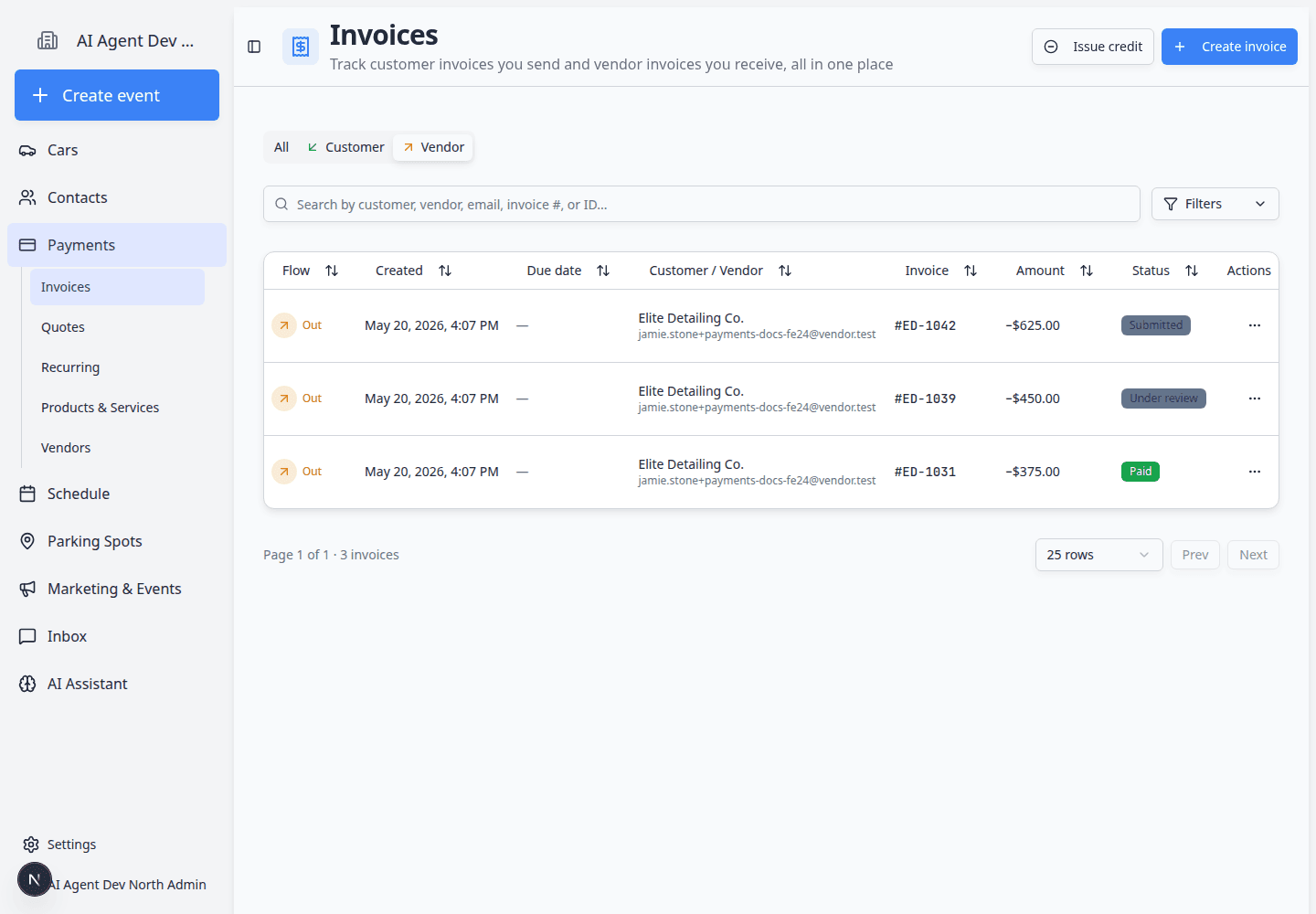The height and width of the screenshot is (914, 1316).
Task: Click the AI Agent Dev organization name
Action: (x=135, y=40)
